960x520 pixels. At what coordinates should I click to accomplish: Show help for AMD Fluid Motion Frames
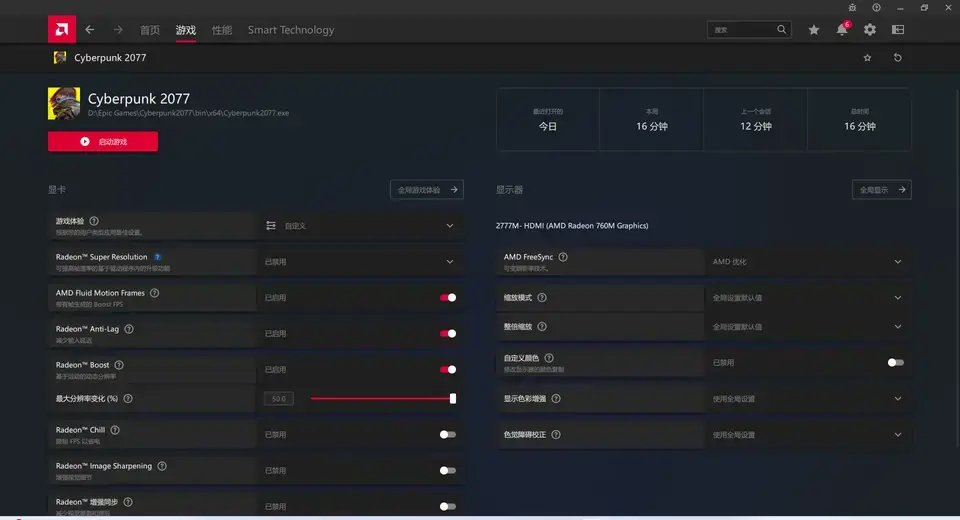tap(154, 293)
